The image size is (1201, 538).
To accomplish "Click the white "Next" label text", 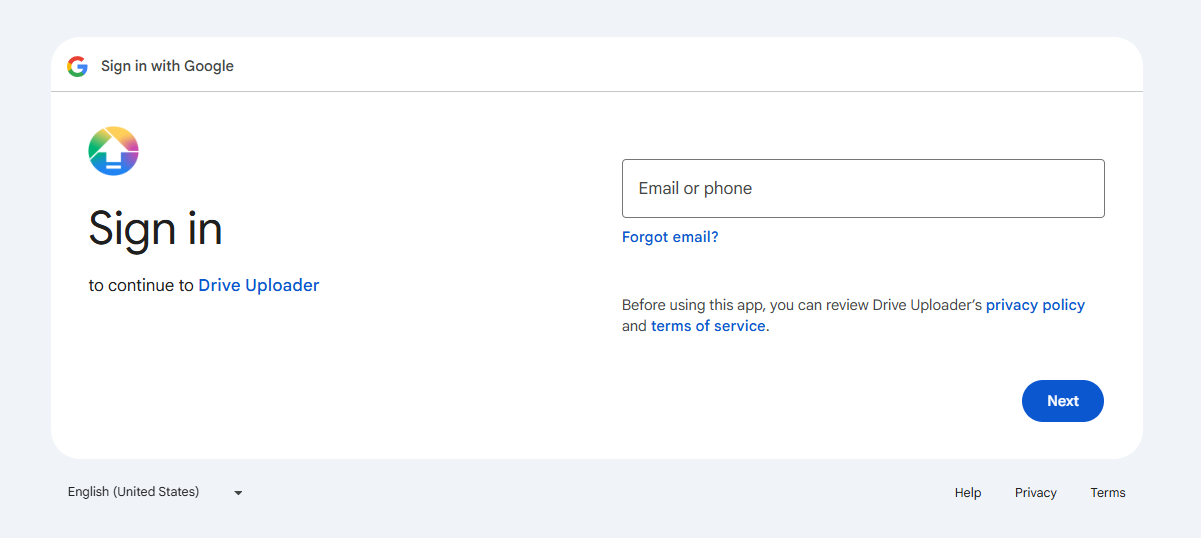I will (x=1063, y=401).
